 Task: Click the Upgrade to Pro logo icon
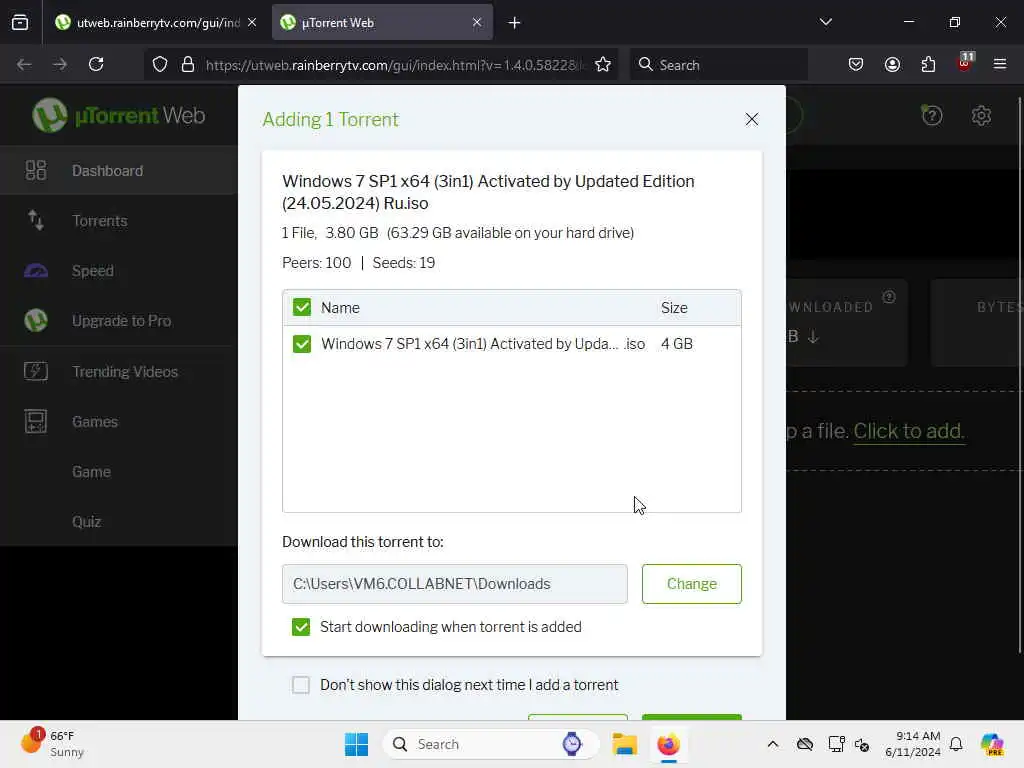36,321
